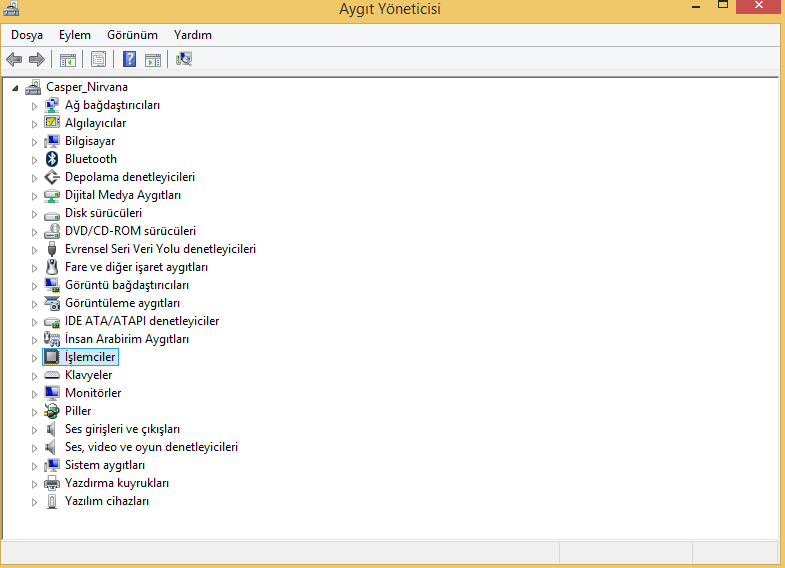Expand the Ses, video ve oyun denetleyicileri arrow
The image size is (785, 568).
34,448
